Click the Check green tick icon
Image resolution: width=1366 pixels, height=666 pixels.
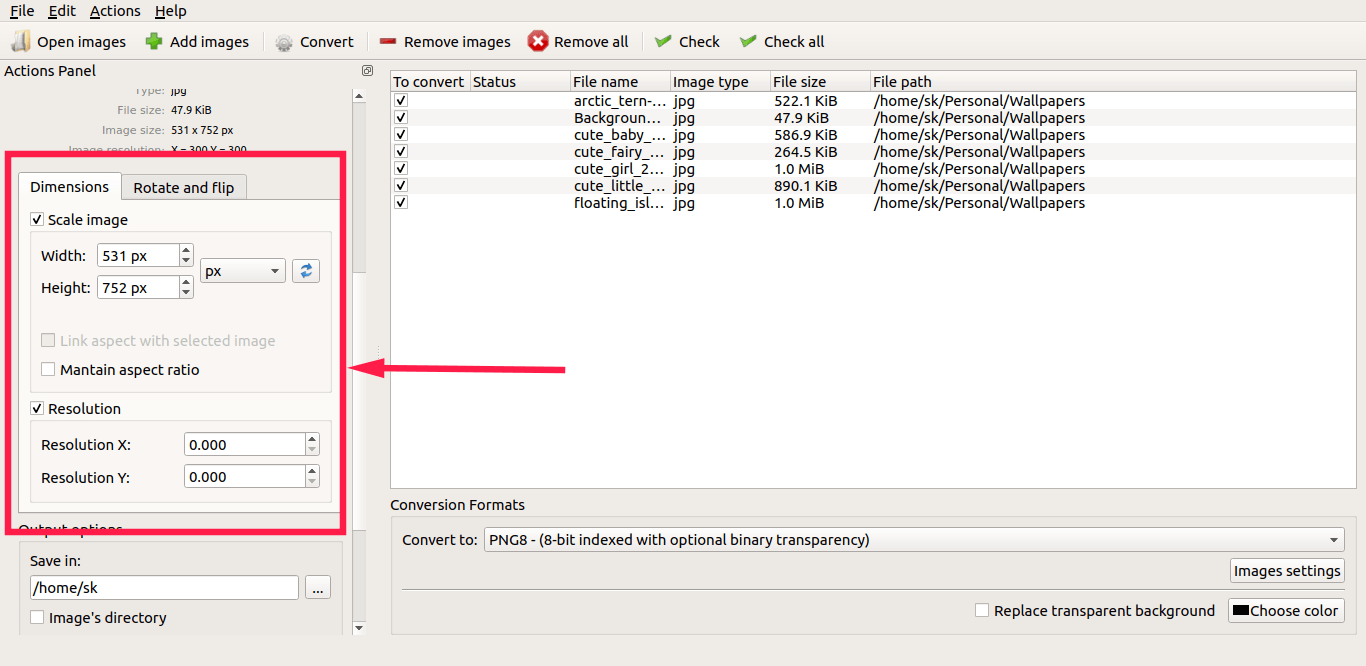tap(663, 41)
